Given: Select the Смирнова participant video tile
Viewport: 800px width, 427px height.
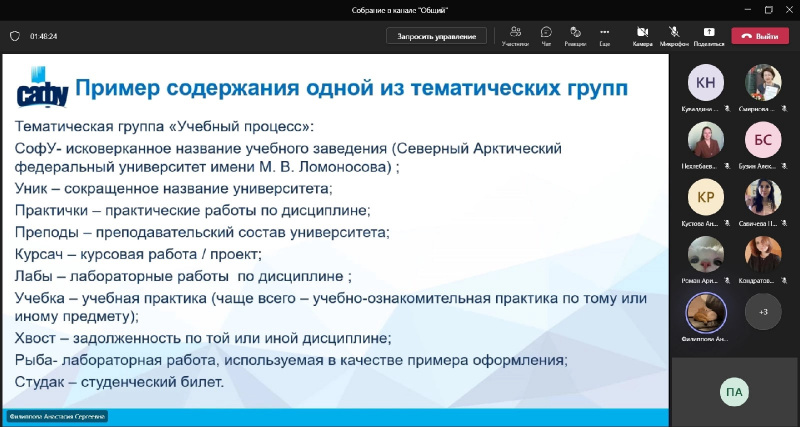Looking at the screenshot, I should [763, 83].
